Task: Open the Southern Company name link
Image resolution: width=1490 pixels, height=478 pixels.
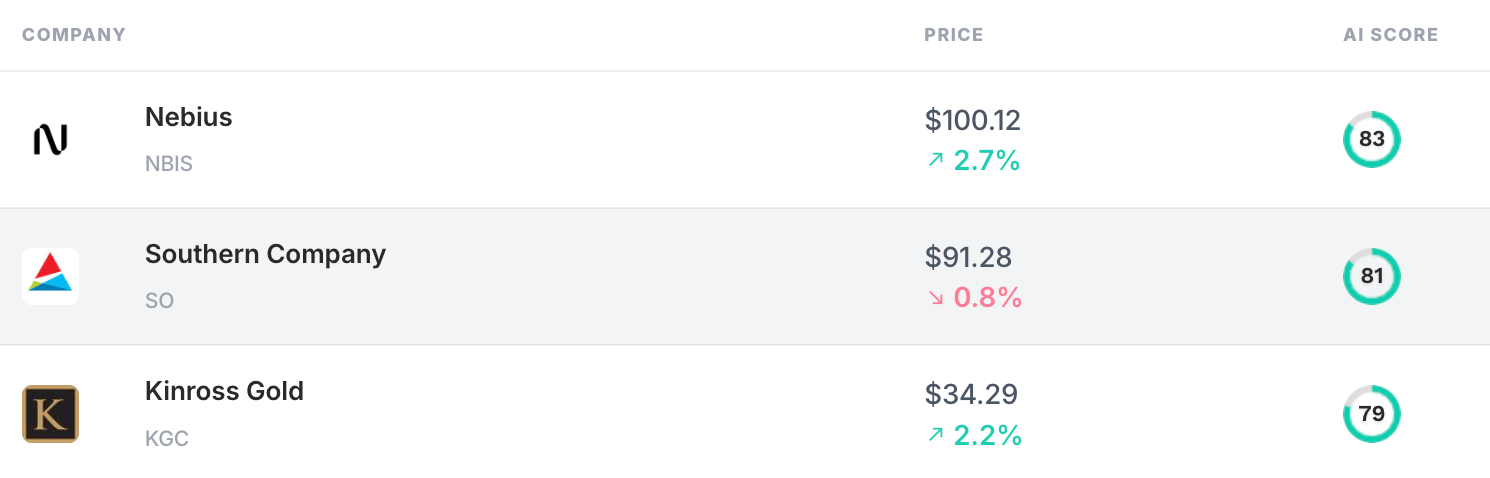Action: 265,254
